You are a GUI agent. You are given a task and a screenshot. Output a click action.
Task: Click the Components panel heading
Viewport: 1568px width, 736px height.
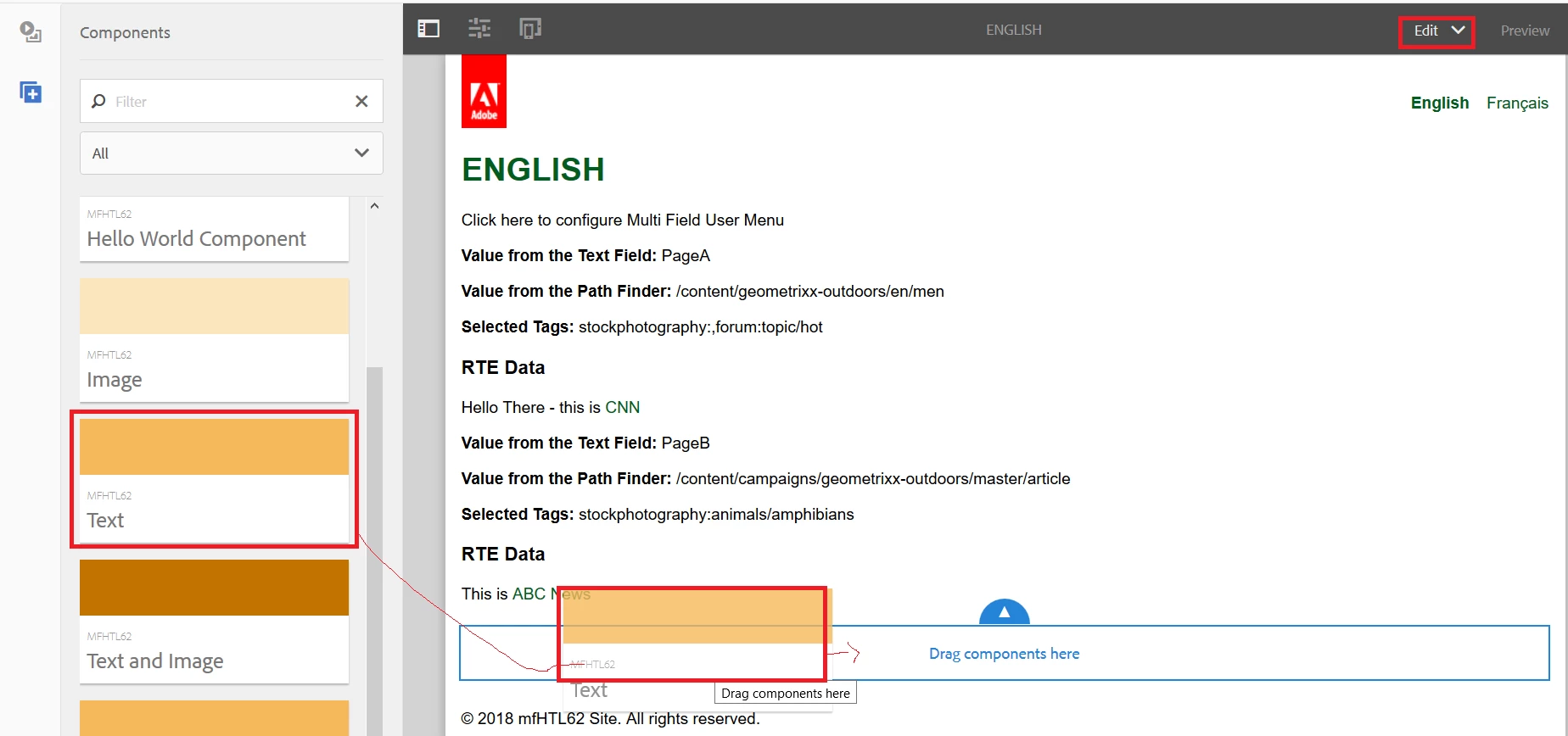pyautogui.click(x=125, y=32)
